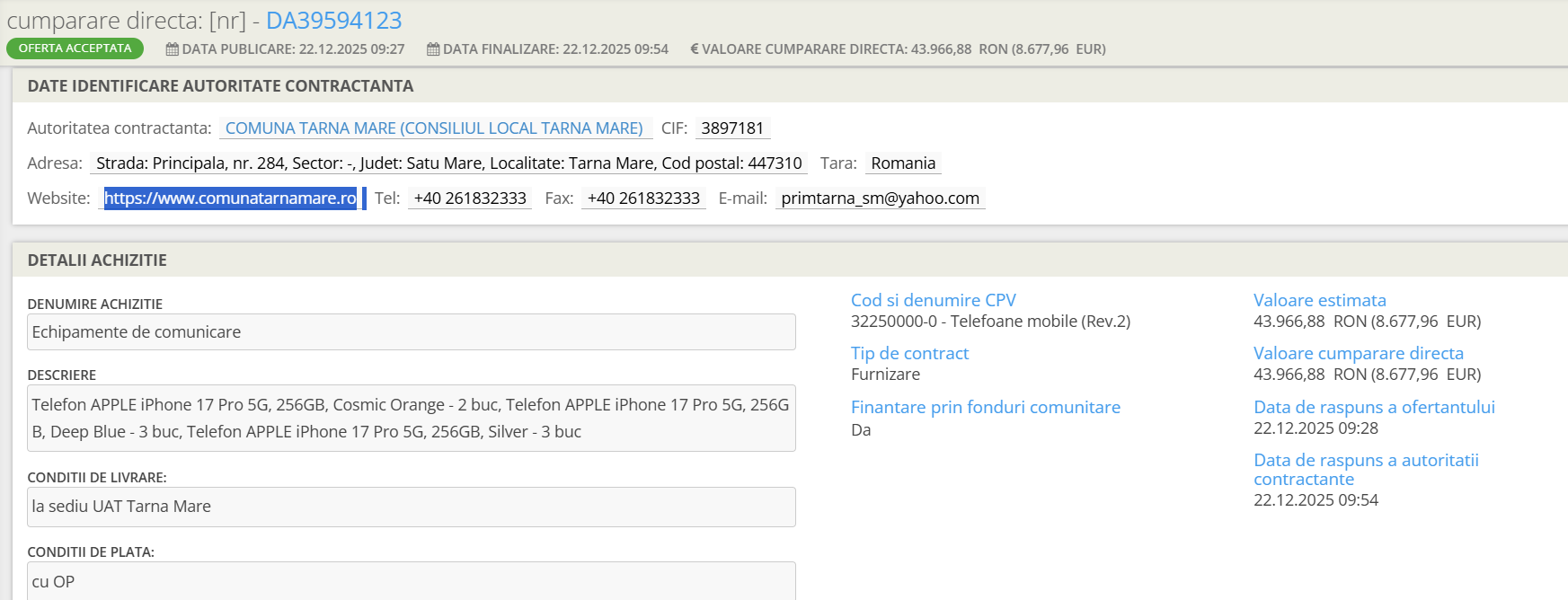Click the Fax number field
Image resolution: width=1568 pixels, height=600 pixels.
[x=643, y=199]
